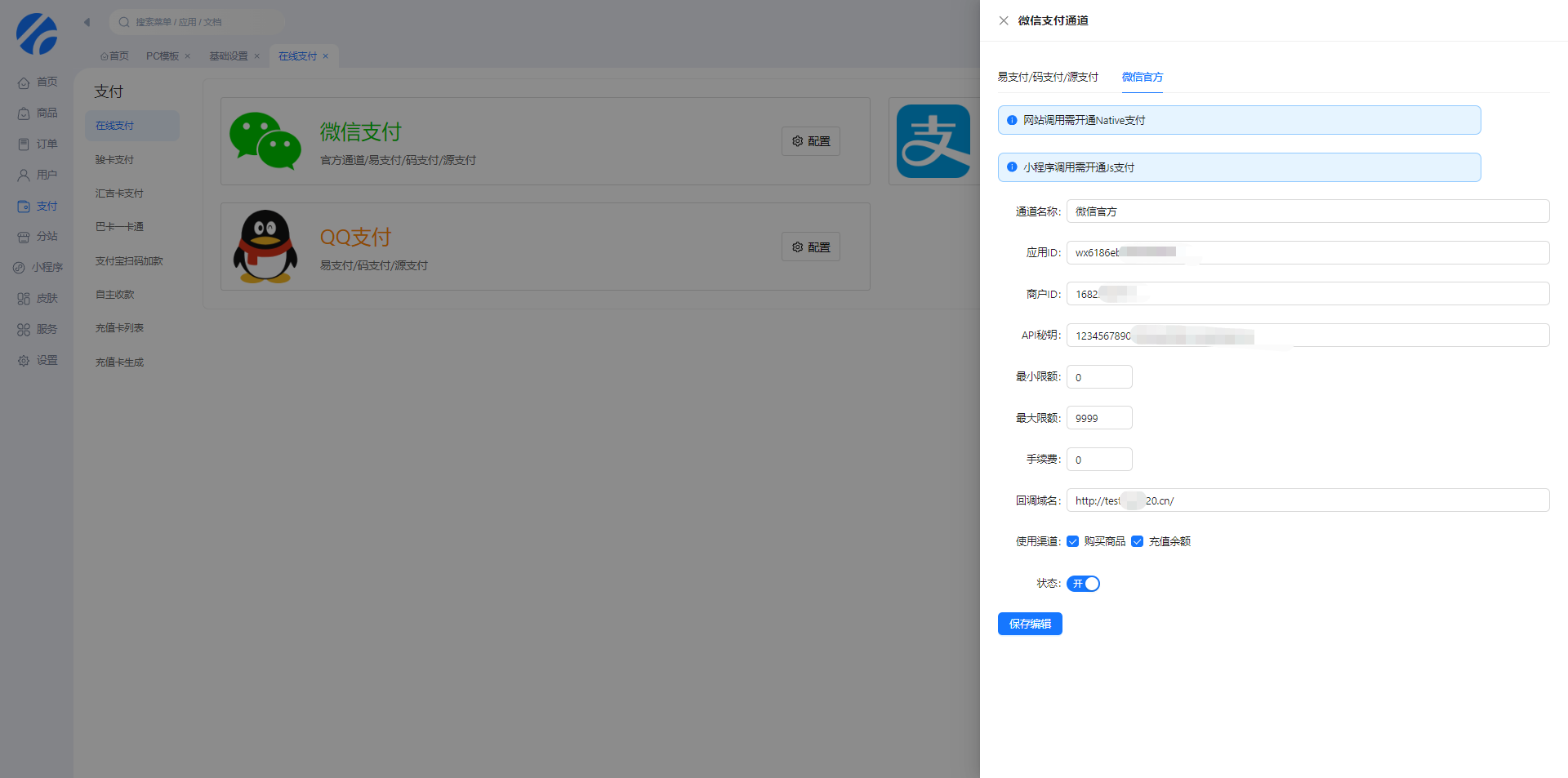The image size is (1568, 778).
Task: Close the 微信支付通道 drawer
Action: (1004, 20)
